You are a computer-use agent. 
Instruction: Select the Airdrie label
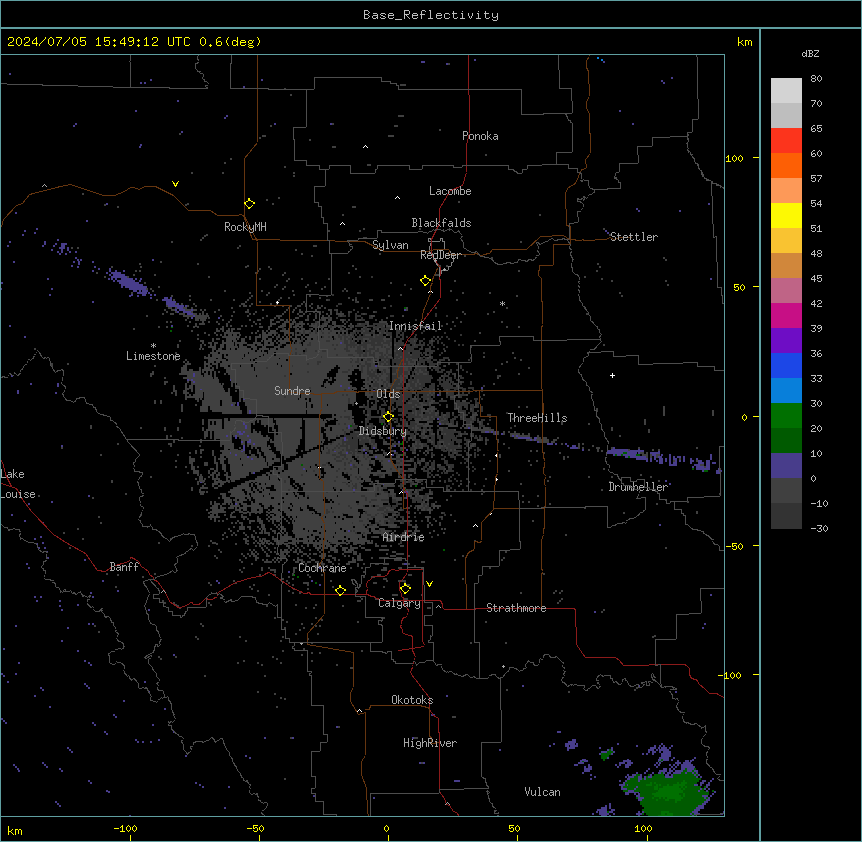(x=404, y=537)
